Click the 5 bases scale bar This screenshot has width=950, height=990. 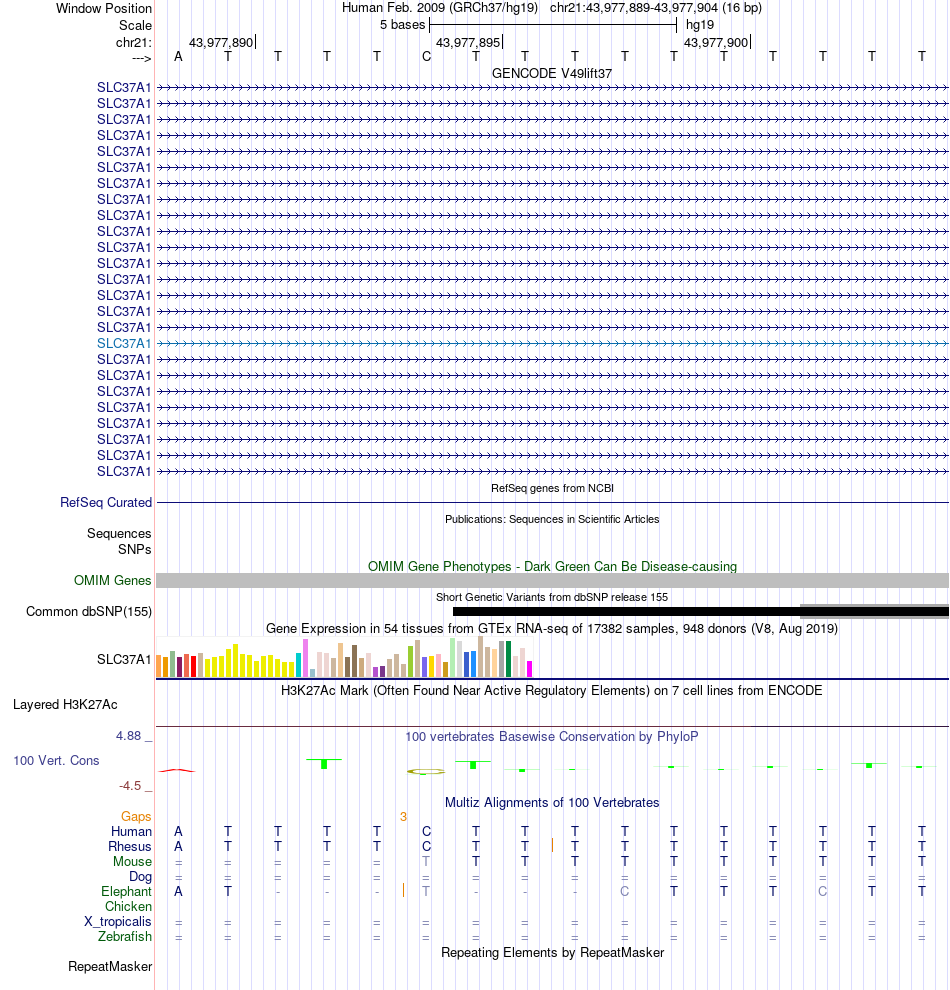(553, 25)
